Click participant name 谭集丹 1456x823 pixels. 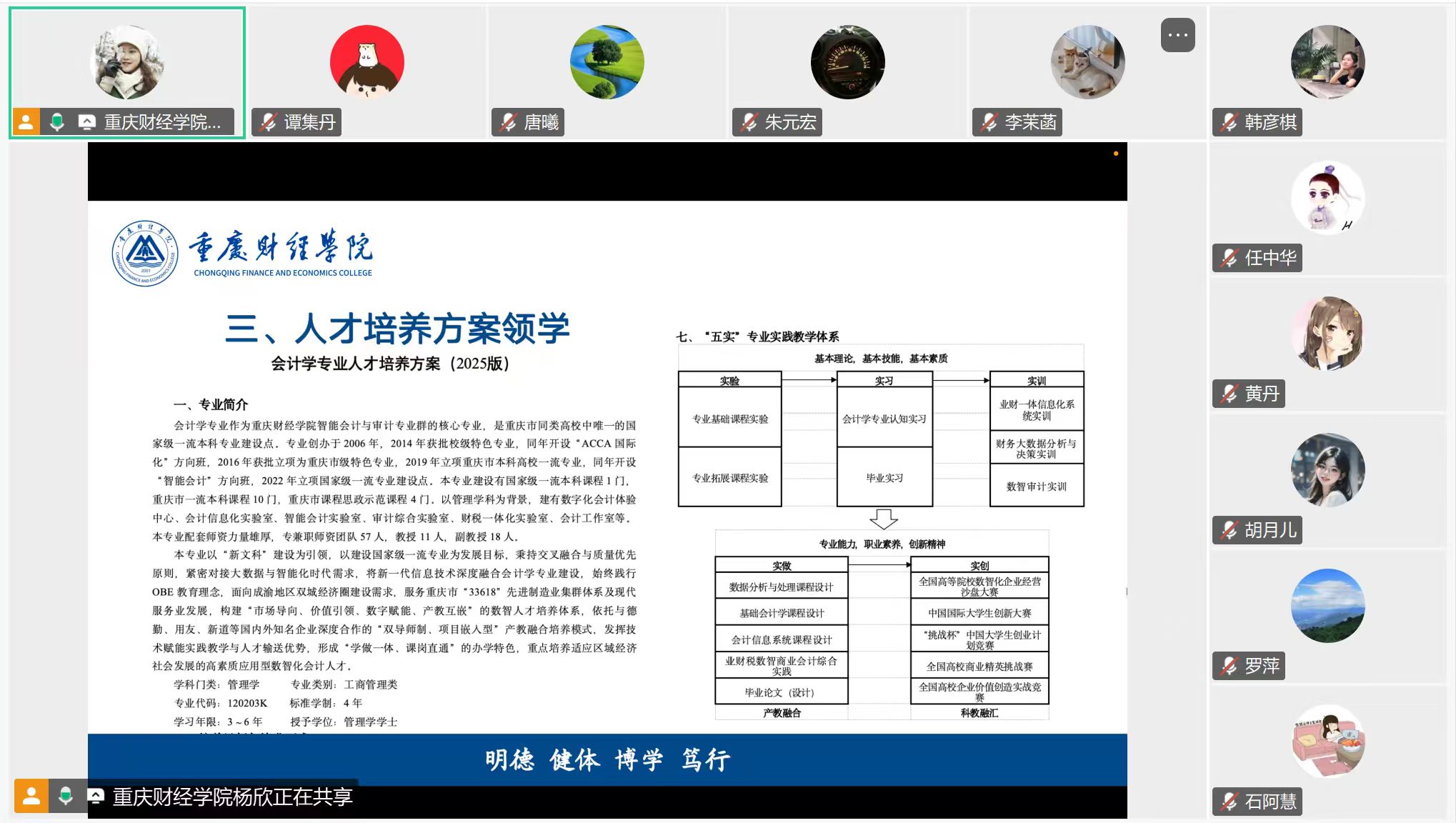click(310, 122)
